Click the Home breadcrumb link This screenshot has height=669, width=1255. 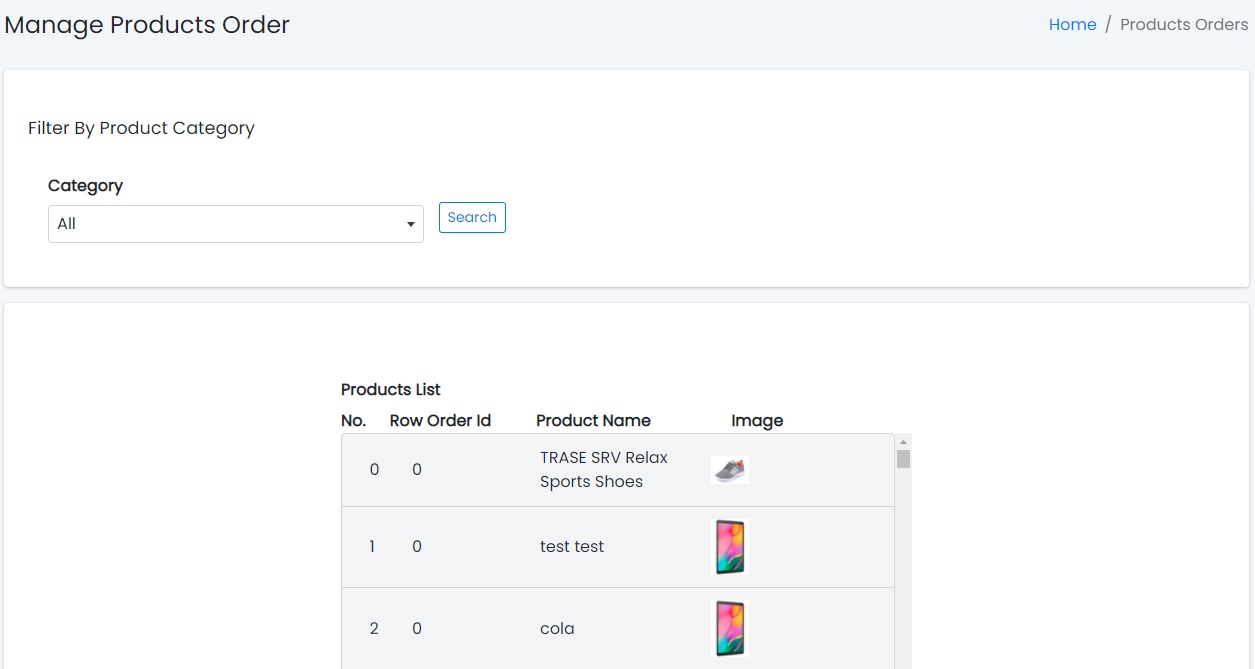1072,25
